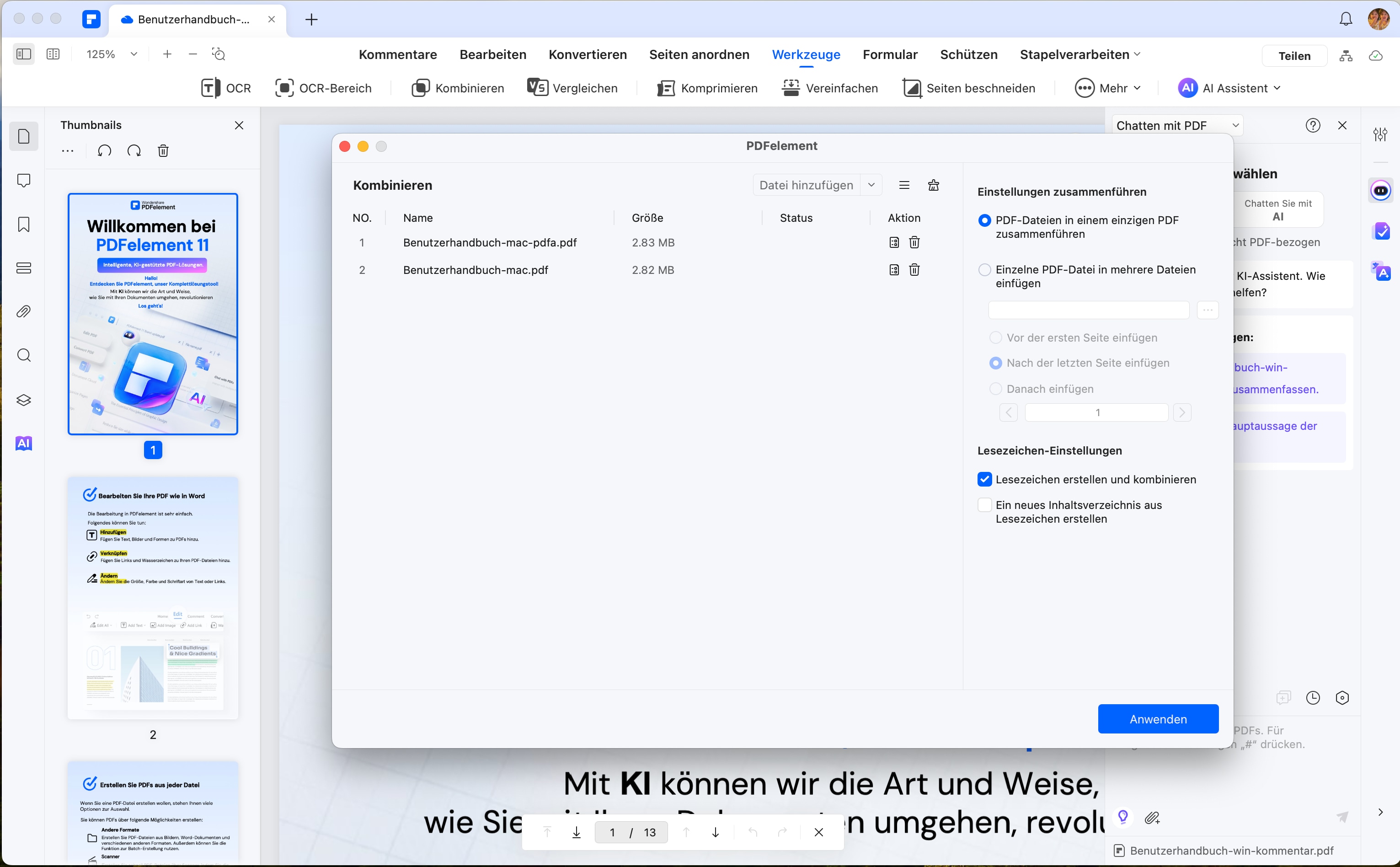Screen dimensions: 1400x867
Task: Delete Benutzerhandbuch-mac-pdfa.pdf from combine list
Action: 914,242
